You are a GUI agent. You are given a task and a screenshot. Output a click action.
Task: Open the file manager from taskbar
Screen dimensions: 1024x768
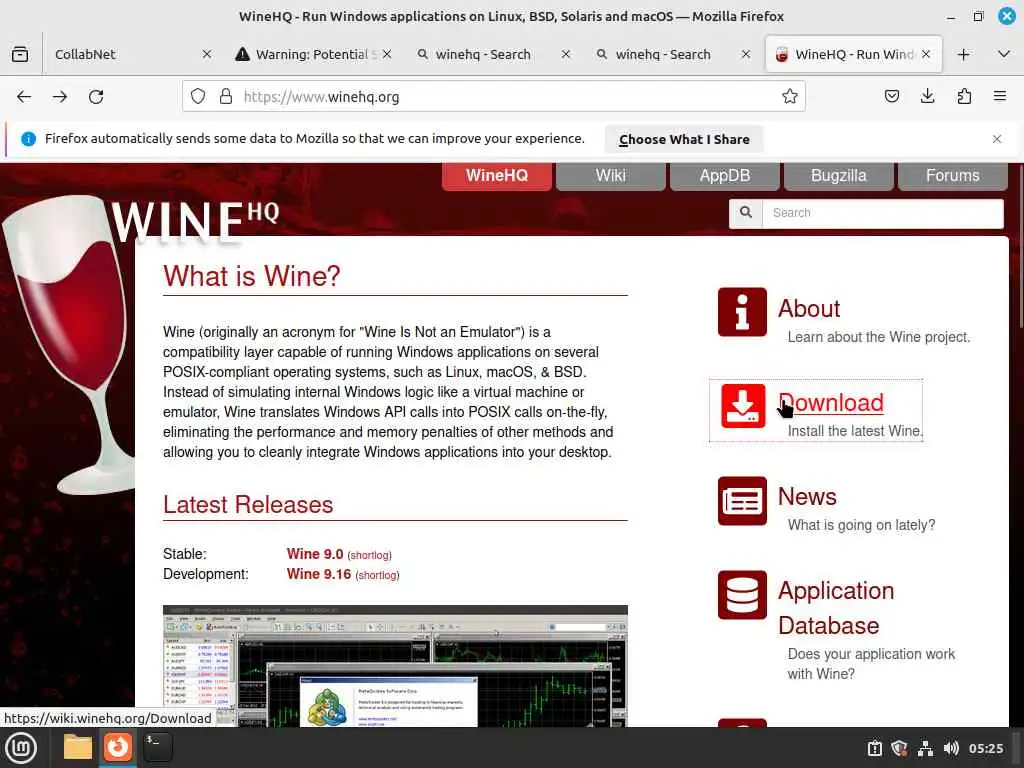[x=78, y=747]
